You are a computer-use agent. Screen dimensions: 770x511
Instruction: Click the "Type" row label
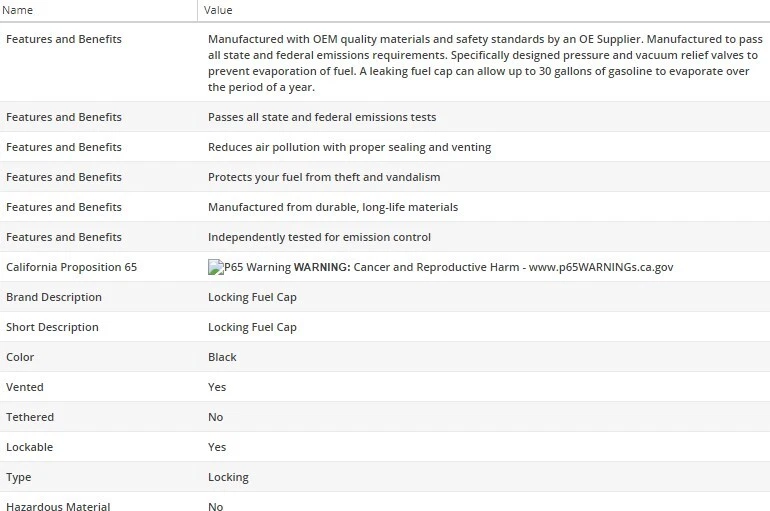[19, 477]
